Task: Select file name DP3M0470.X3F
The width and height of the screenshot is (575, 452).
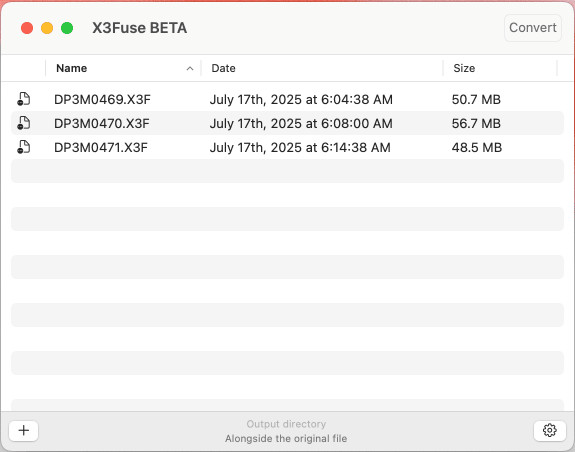Action: tap(102, 124)
